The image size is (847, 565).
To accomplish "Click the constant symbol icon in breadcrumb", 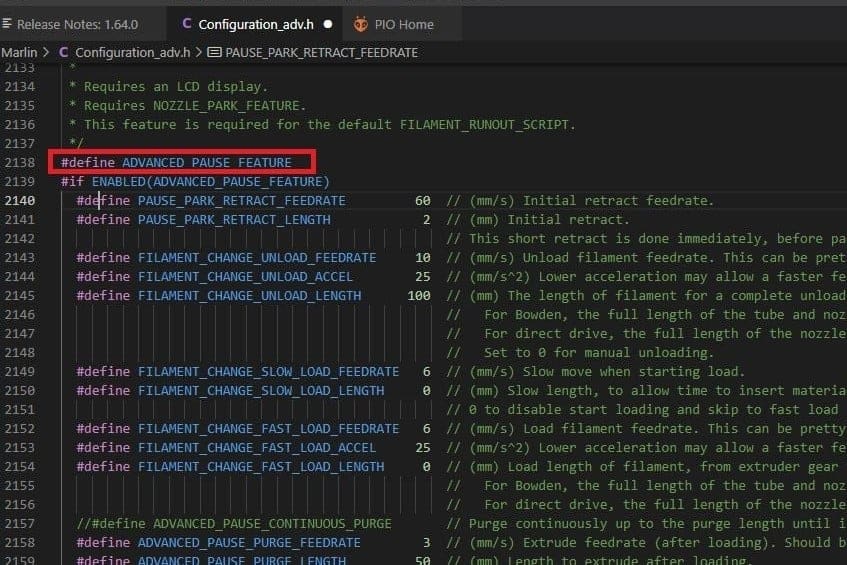I will coord(214,52).
